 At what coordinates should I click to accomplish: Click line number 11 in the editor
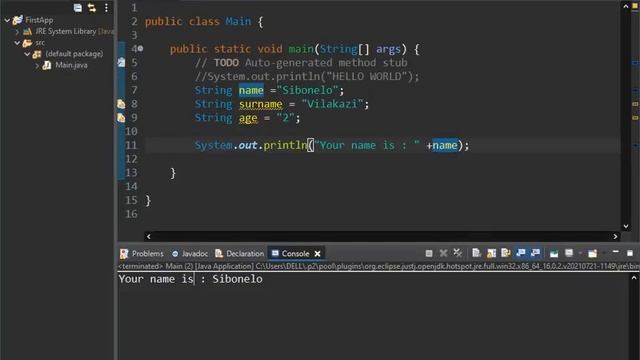pos(131,145)
